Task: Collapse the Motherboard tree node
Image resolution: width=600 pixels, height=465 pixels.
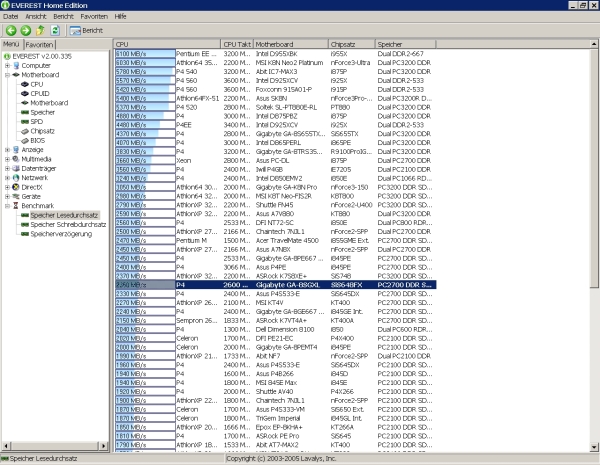Action: coord(7,75)
